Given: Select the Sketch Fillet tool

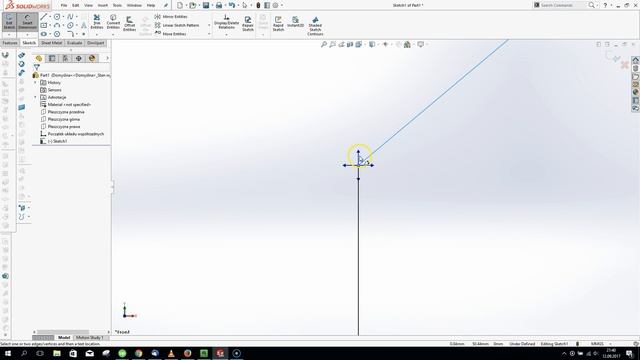Looking at the screenshot, I should [70, 34].
